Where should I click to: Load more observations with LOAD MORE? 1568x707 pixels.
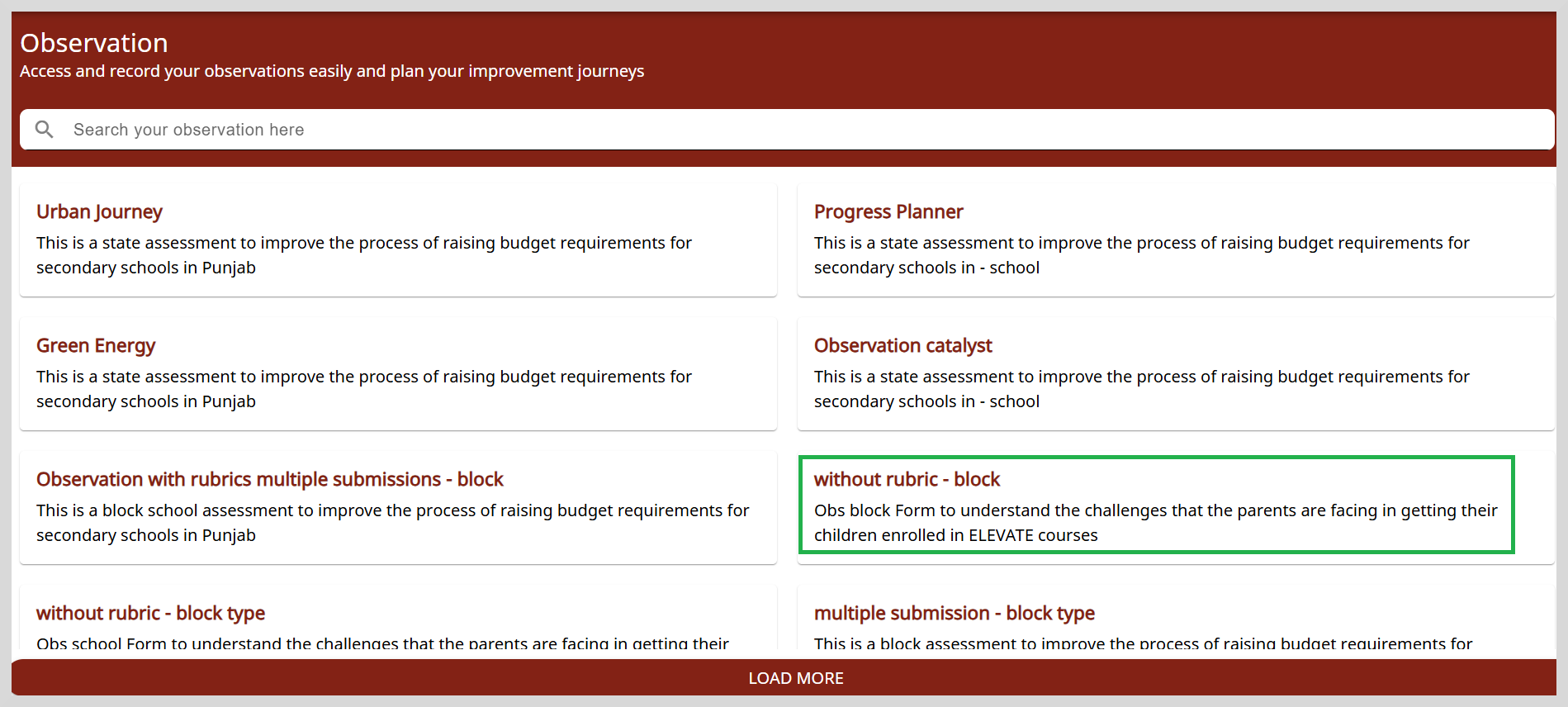(x=784, y=677)
